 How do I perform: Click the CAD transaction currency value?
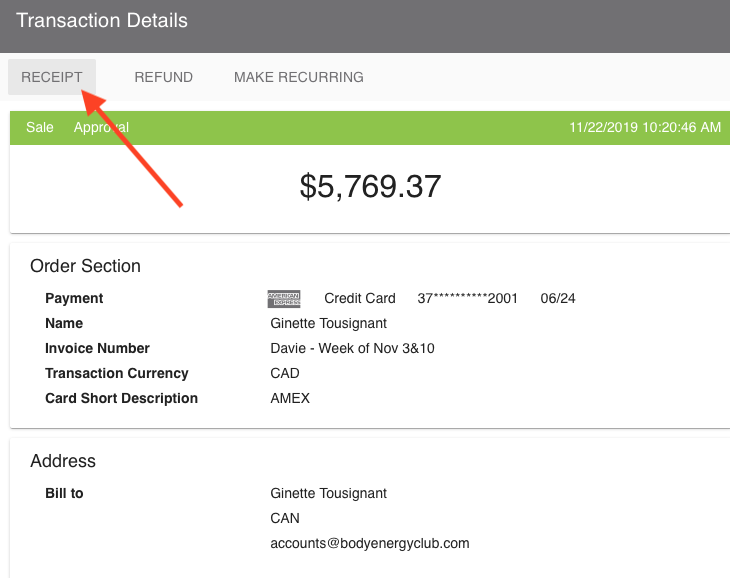285,373
